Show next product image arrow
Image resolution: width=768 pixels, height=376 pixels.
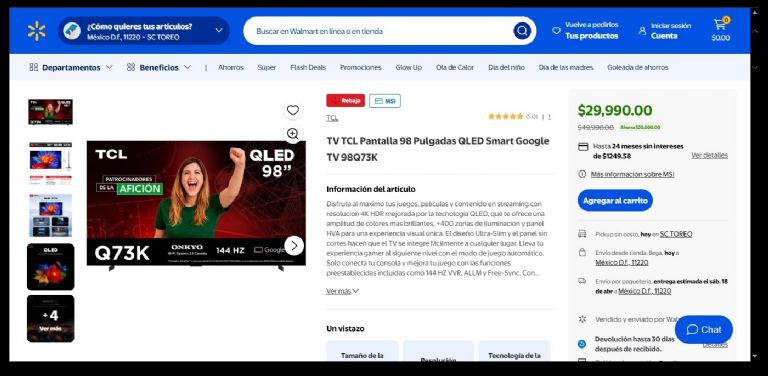(x=294, y=246)
